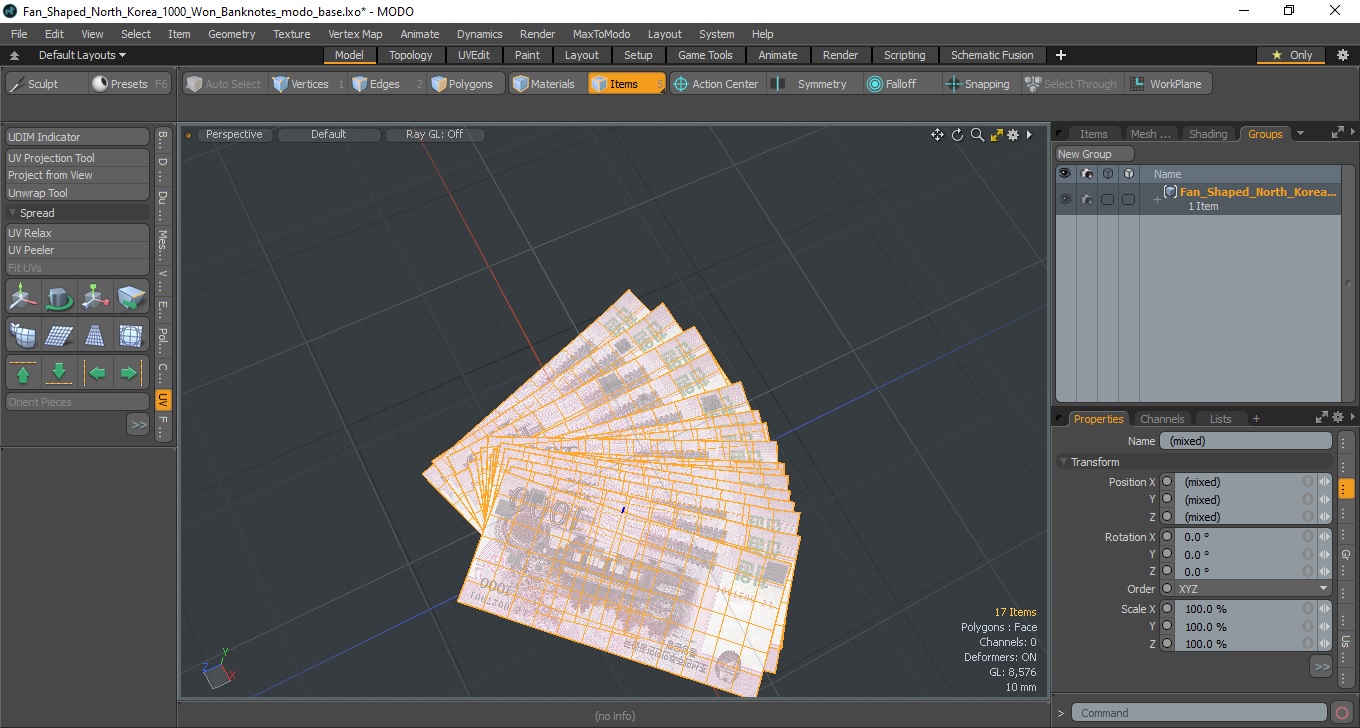
Task: Click the Properties panel maximize arrows icon
Action: tap(1322, 418)
